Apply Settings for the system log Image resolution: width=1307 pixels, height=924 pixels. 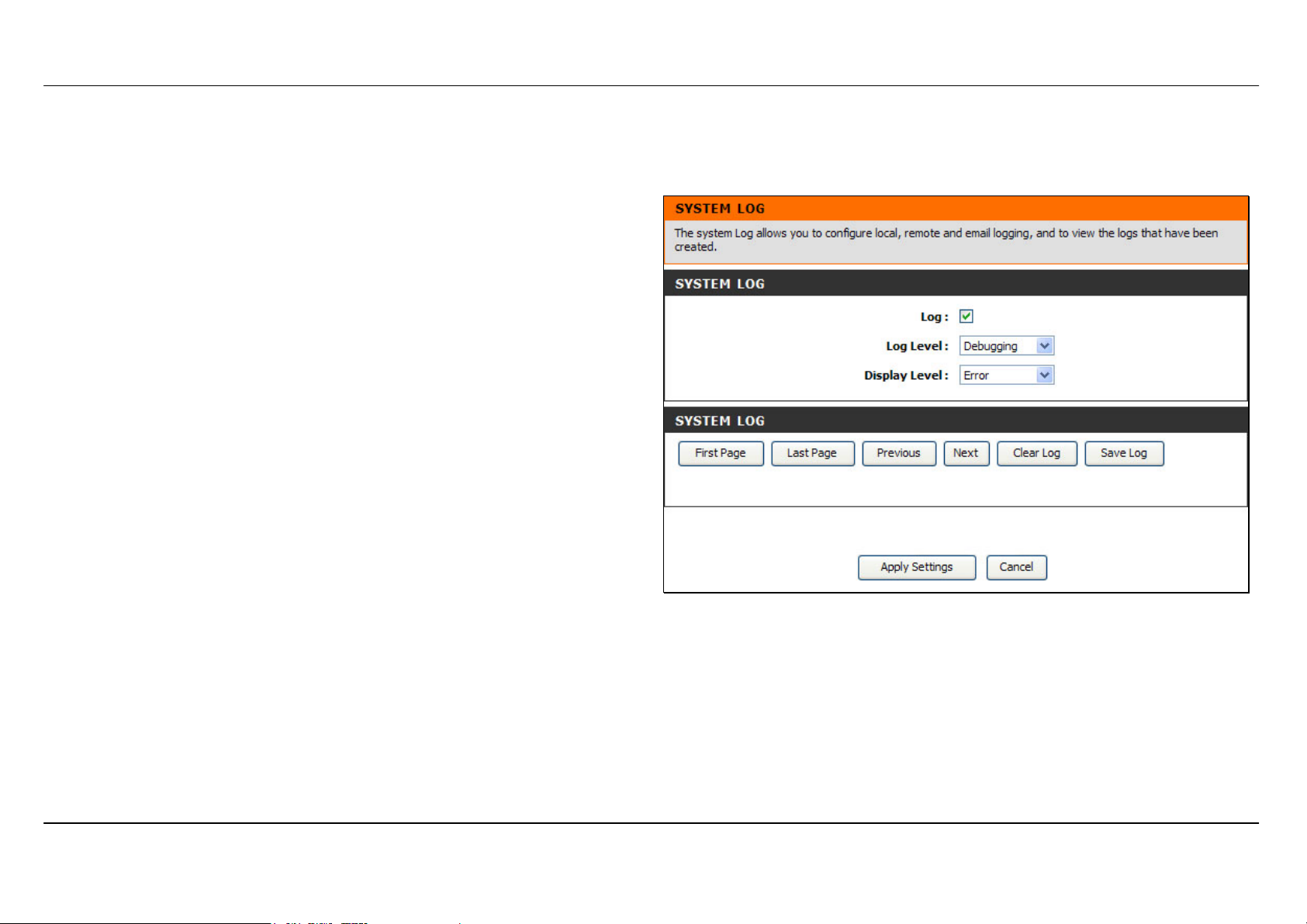click(916, 567)
